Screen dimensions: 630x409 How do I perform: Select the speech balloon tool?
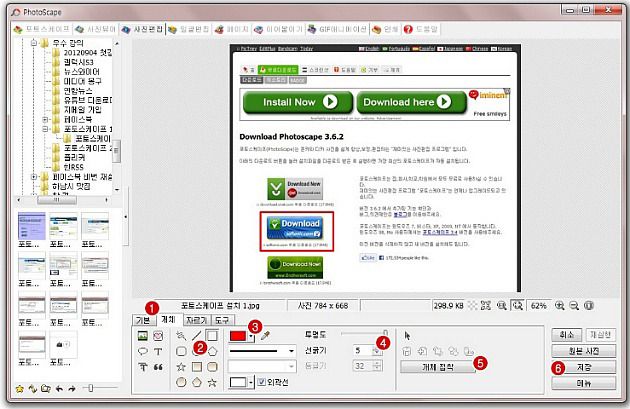[142, 352]
